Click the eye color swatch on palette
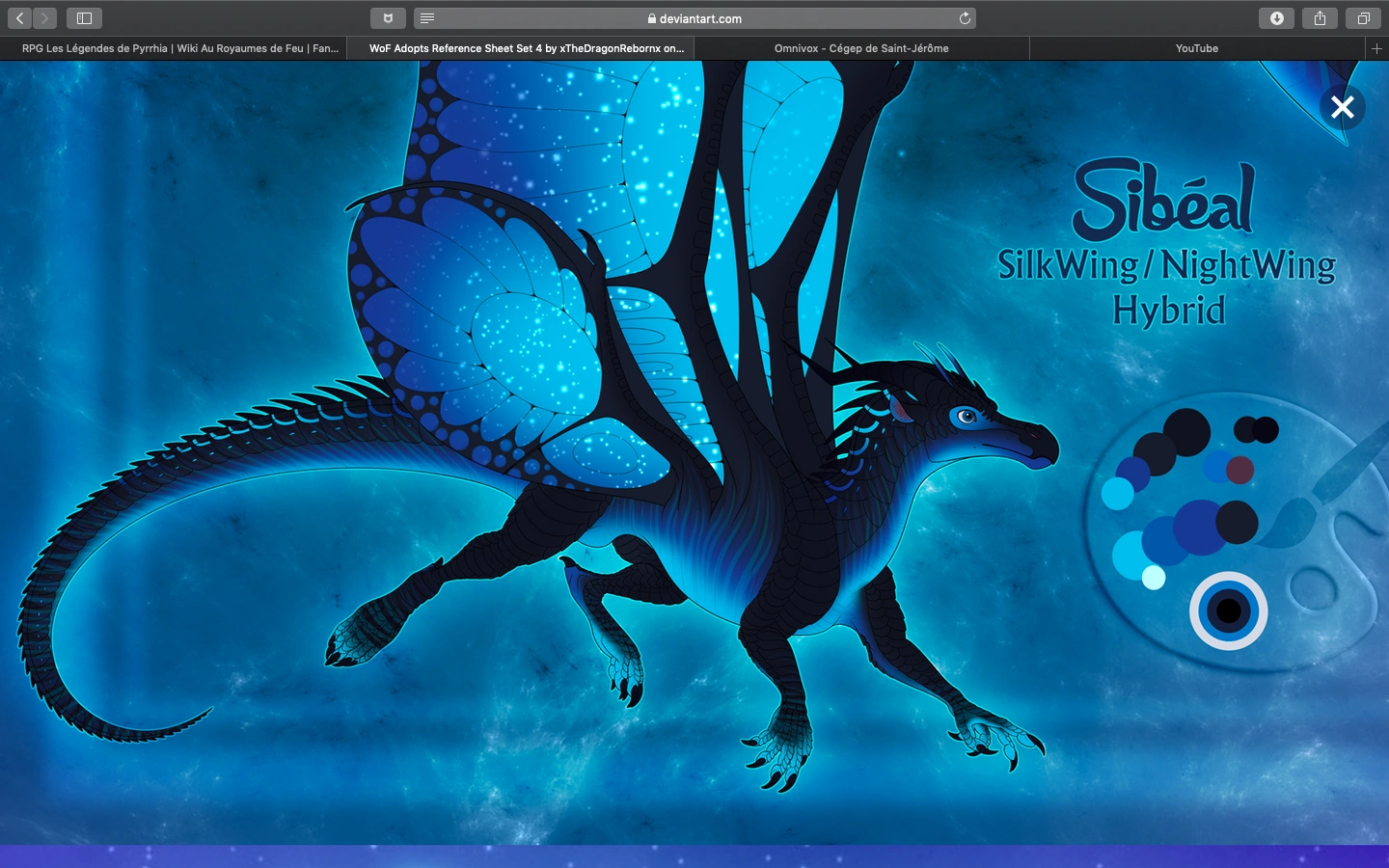The width and height of the screenshot is (1389, 868). 1228,610
